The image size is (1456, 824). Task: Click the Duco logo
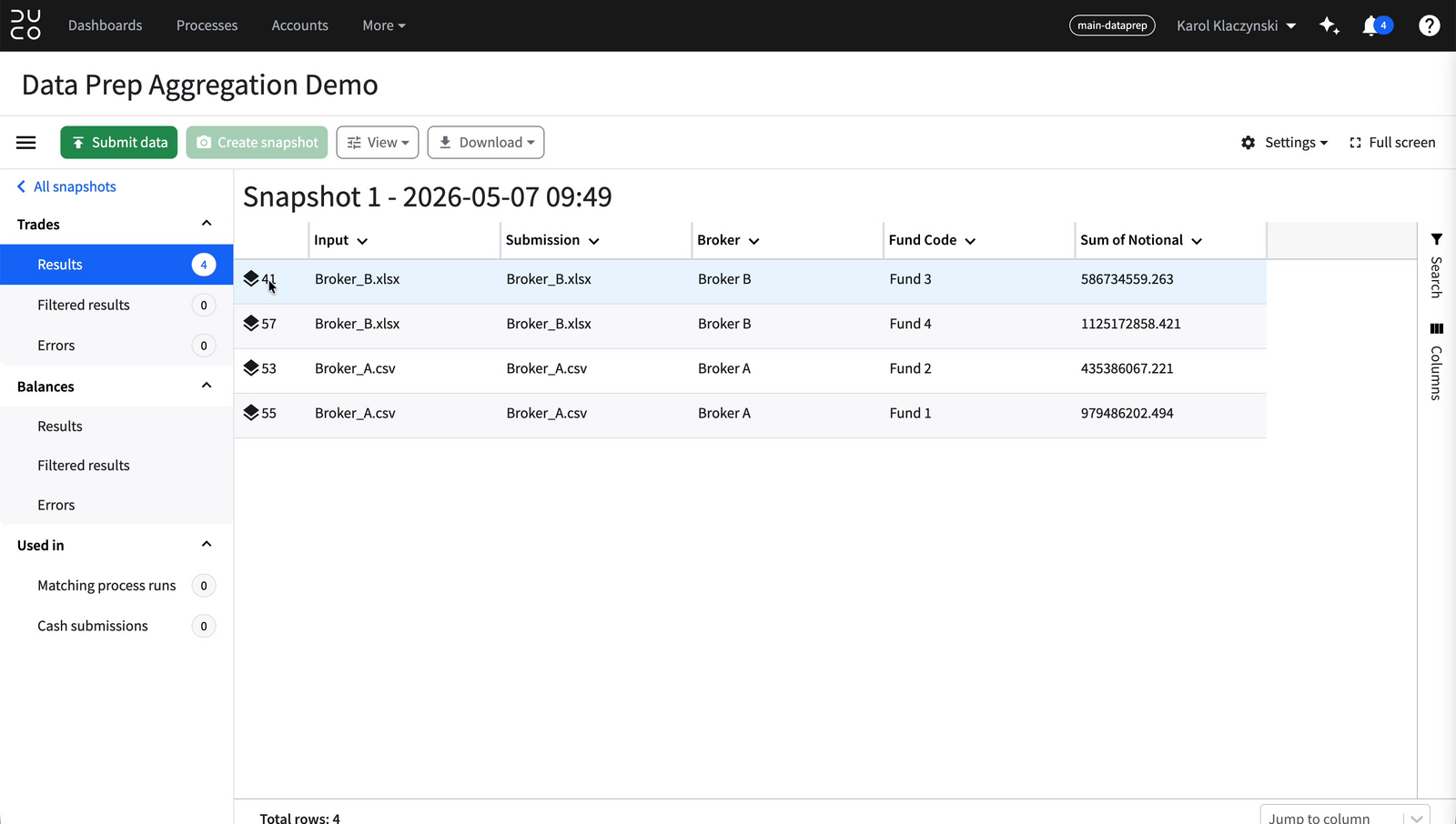tap(25, 25)
